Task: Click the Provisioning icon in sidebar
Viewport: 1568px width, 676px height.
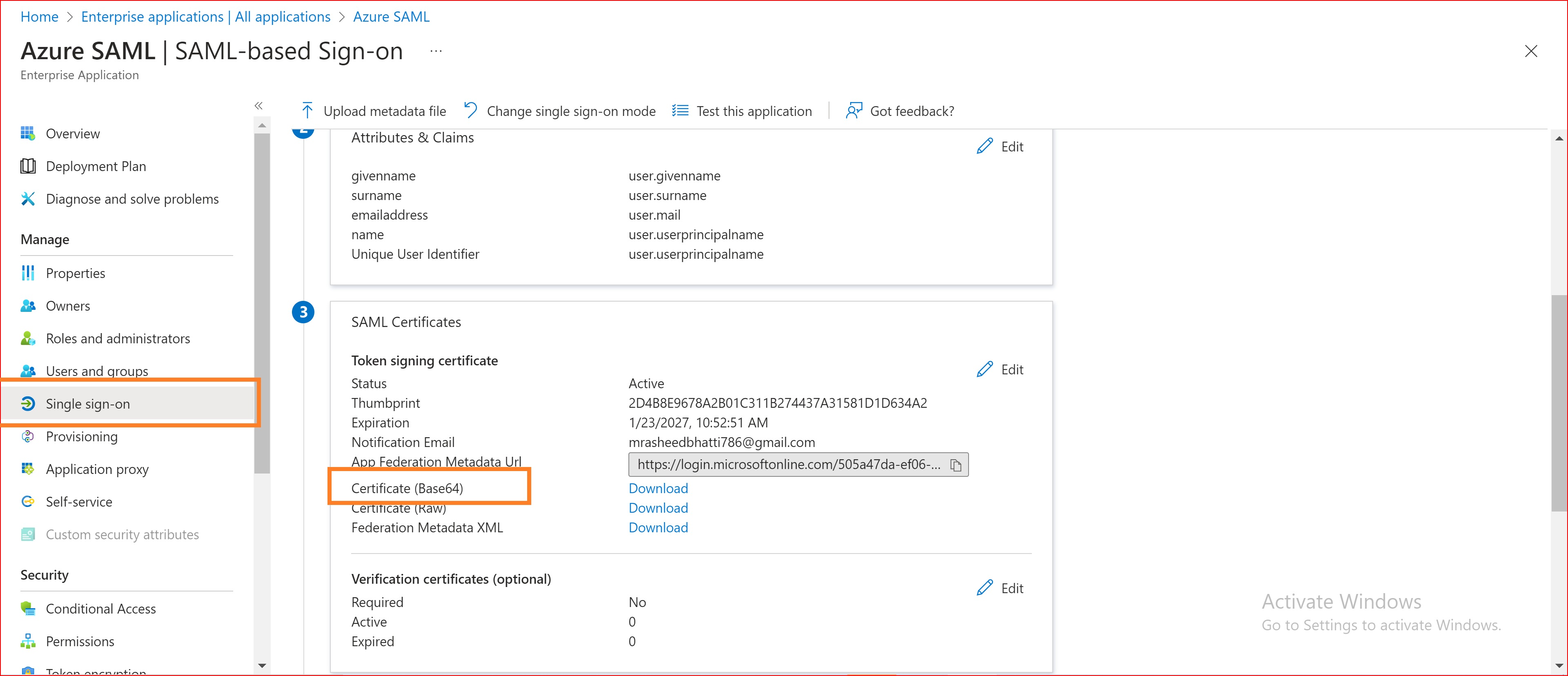Action: point(28,436)
